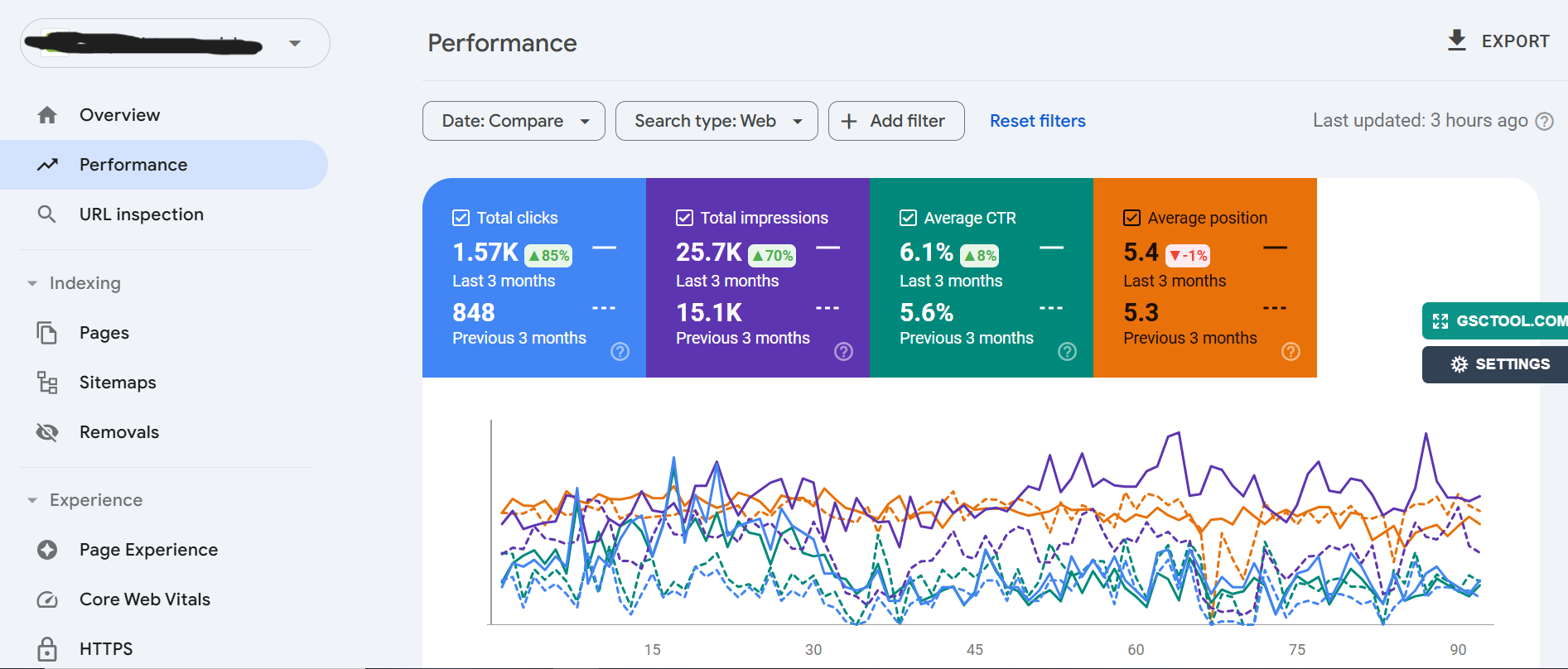Toggle the Total impressions checkbox
The width and height of the screenshot is (1568, 669).
click(684, 218)
